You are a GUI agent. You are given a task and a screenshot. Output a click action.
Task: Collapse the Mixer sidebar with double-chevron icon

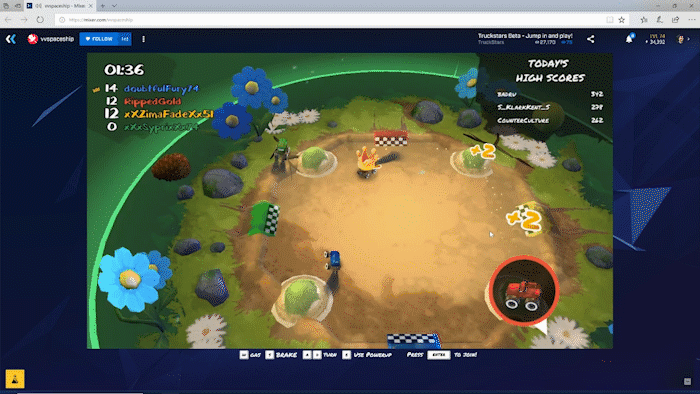point(11,39)
